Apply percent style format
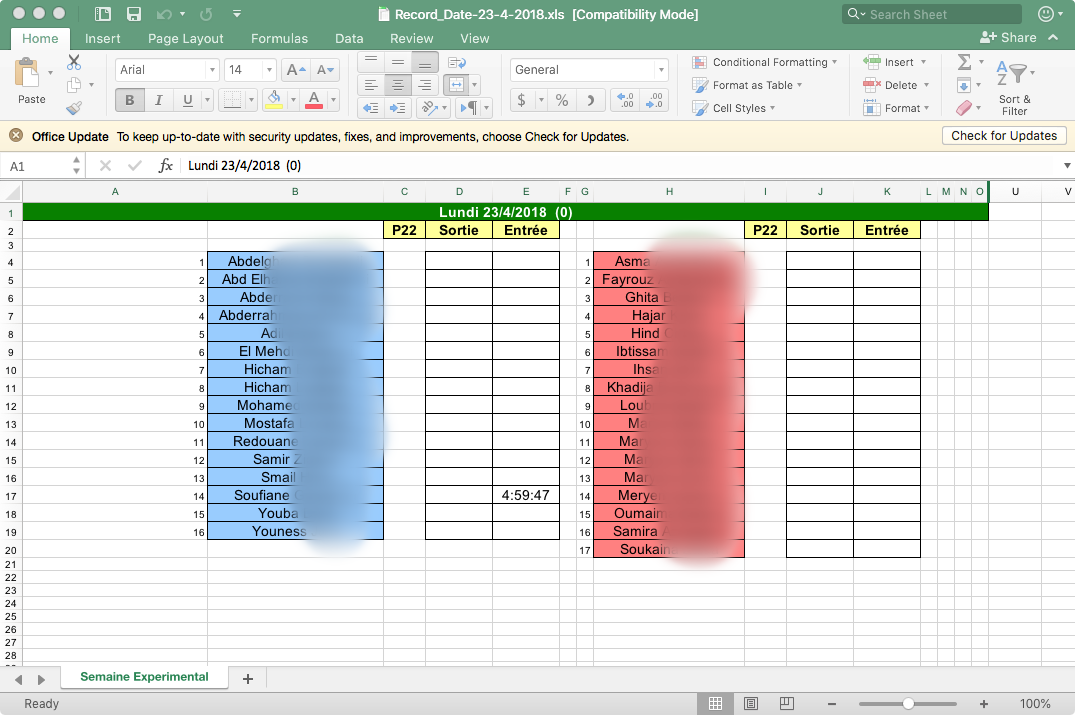 pos(562,101)
